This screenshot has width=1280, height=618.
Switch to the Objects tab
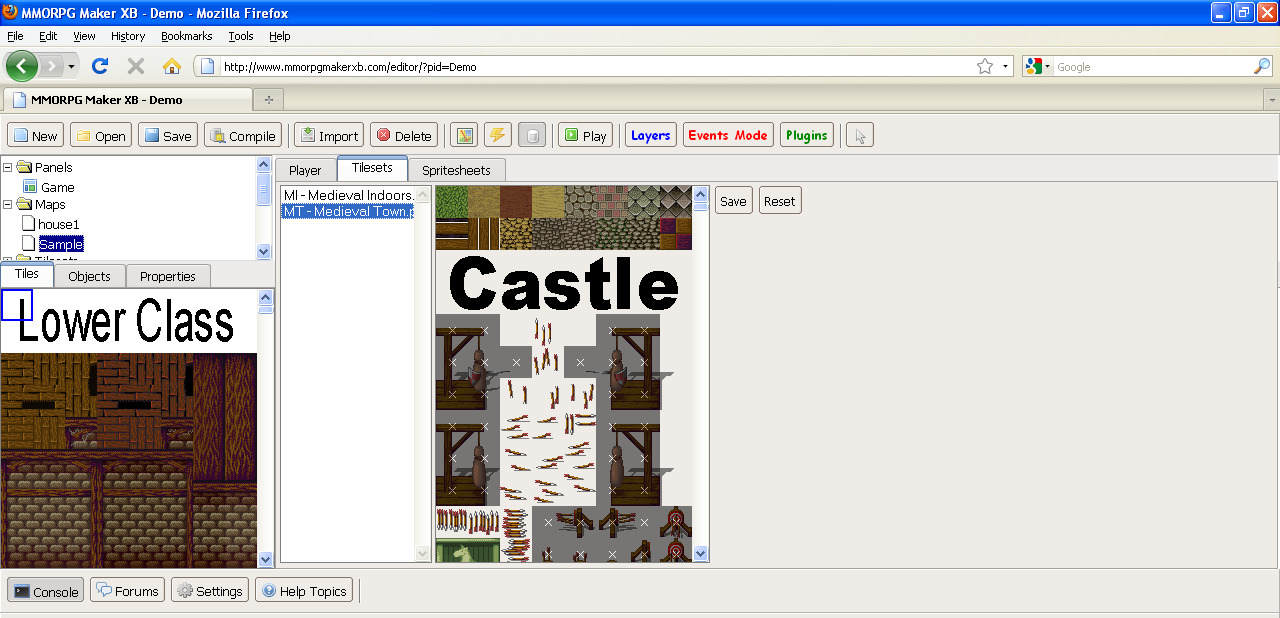(89, 276)
